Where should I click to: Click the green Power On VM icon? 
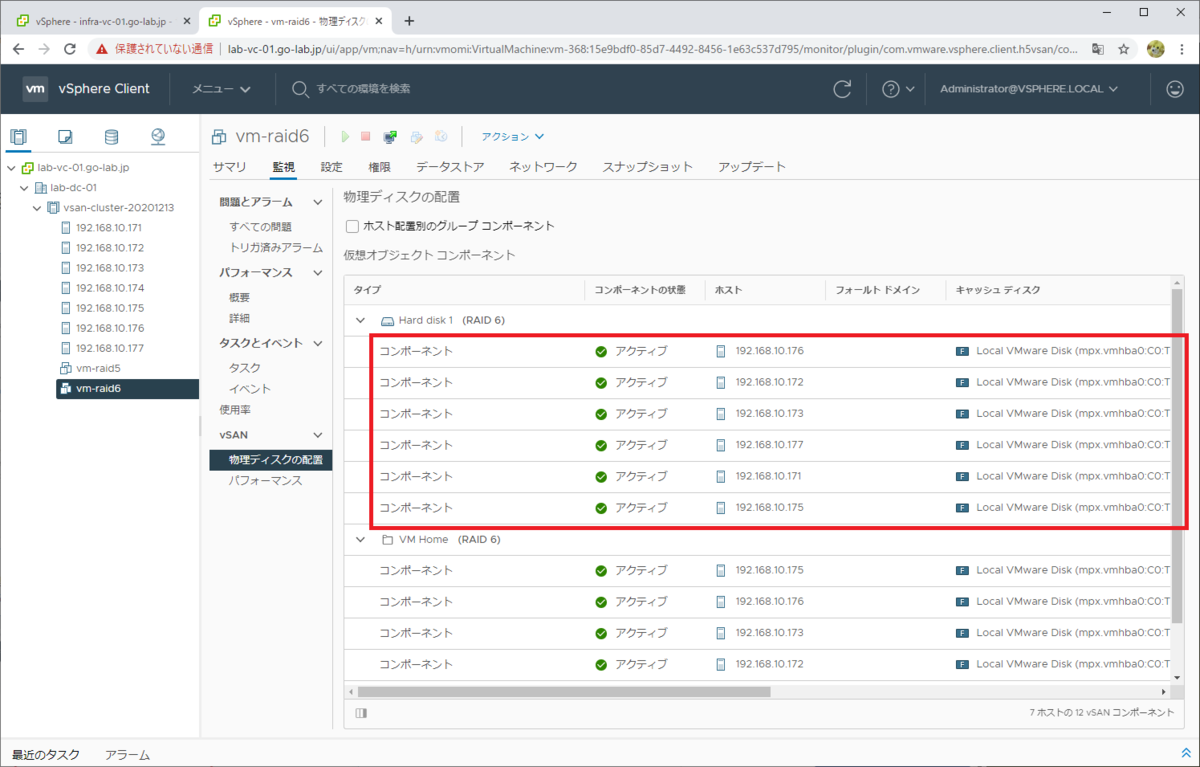(345, 136)
